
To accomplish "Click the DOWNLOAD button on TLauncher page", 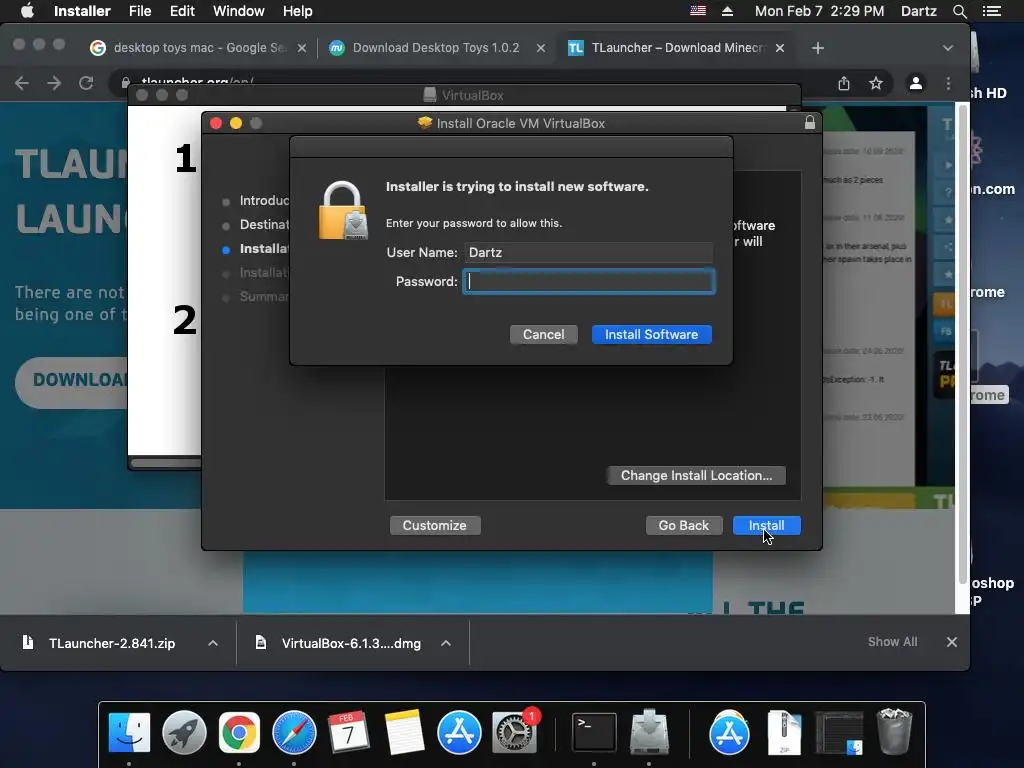I will 71,383.
